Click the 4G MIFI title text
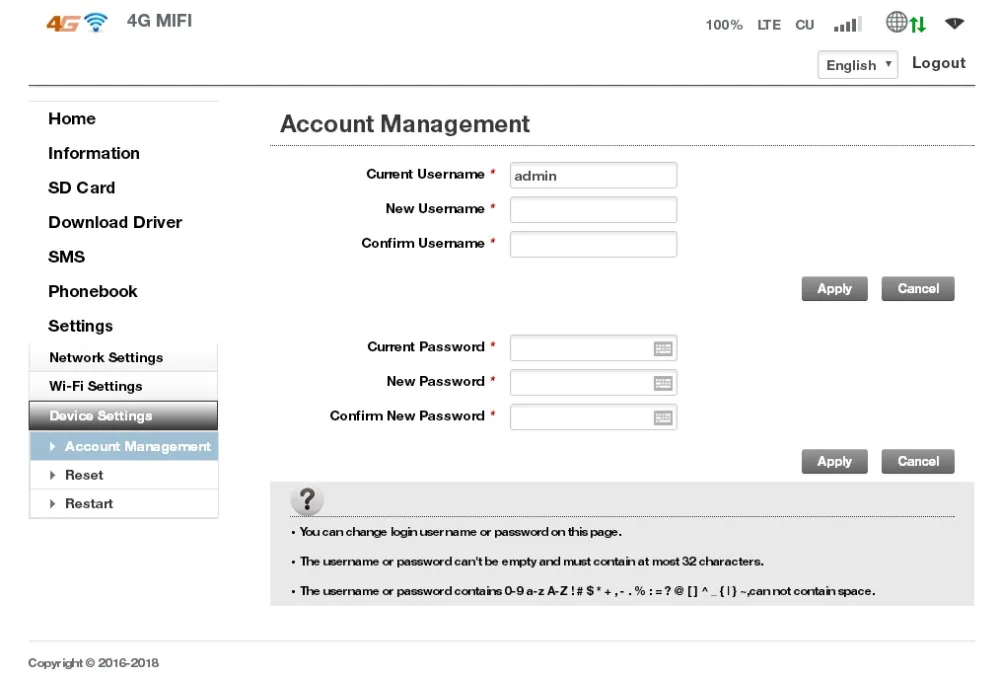The image size is (1000, 678). 159,21
